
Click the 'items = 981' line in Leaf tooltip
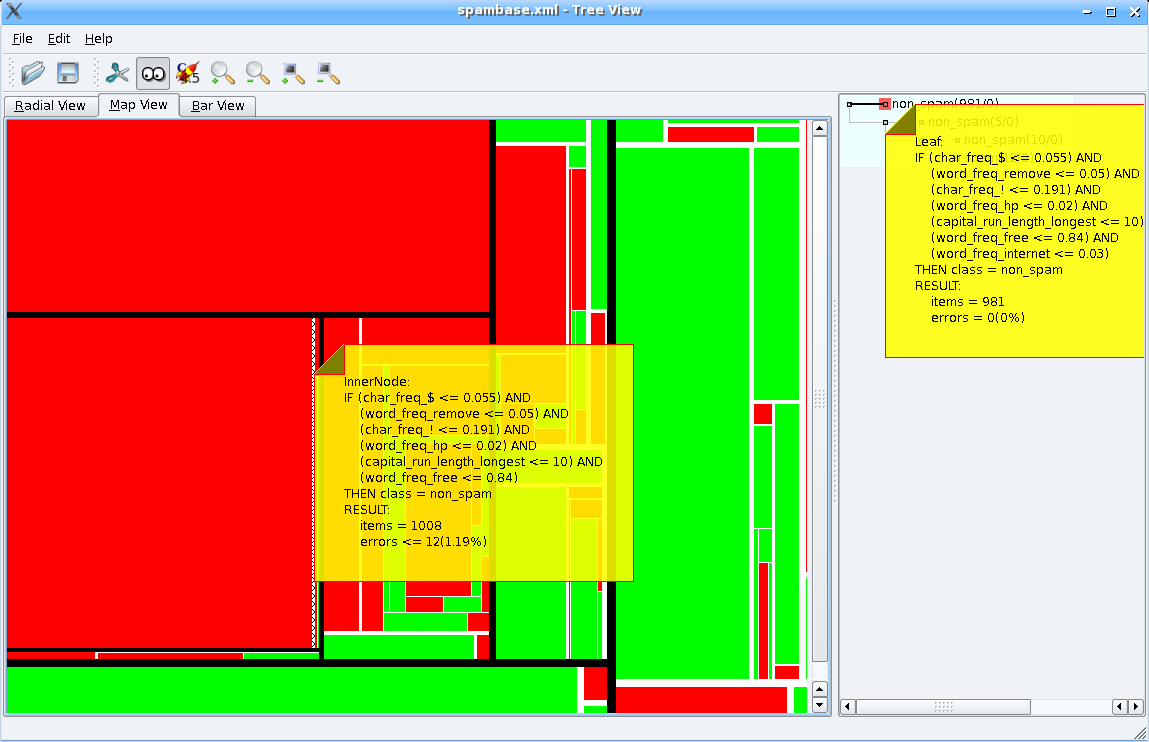point(968,302)
